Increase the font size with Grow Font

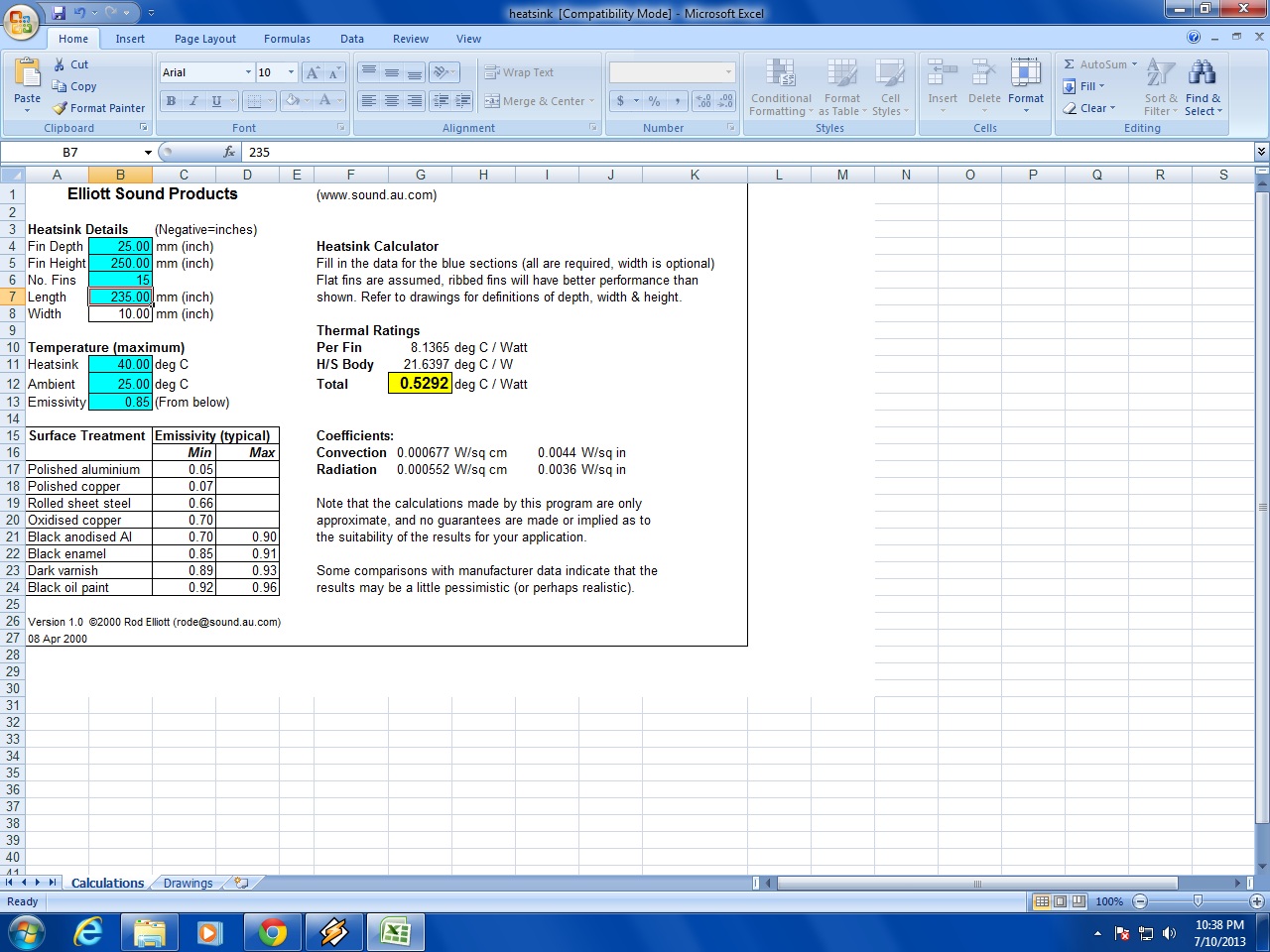pyautogui.click(x=313, y=72)
